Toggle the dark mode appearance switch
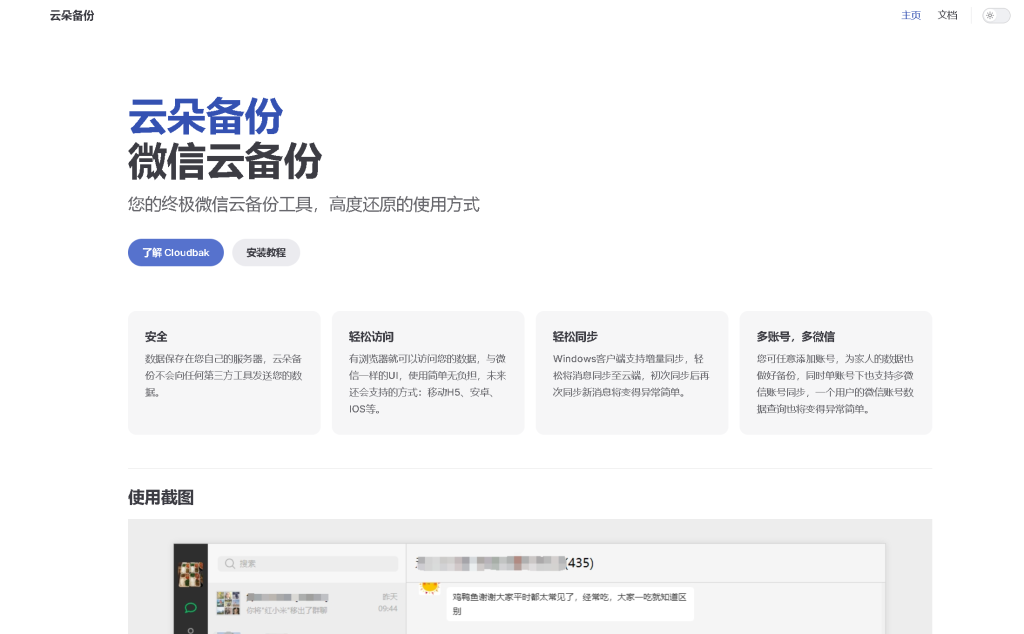The height and width of the screenshot is (634, 1024). tap(996, 16)
